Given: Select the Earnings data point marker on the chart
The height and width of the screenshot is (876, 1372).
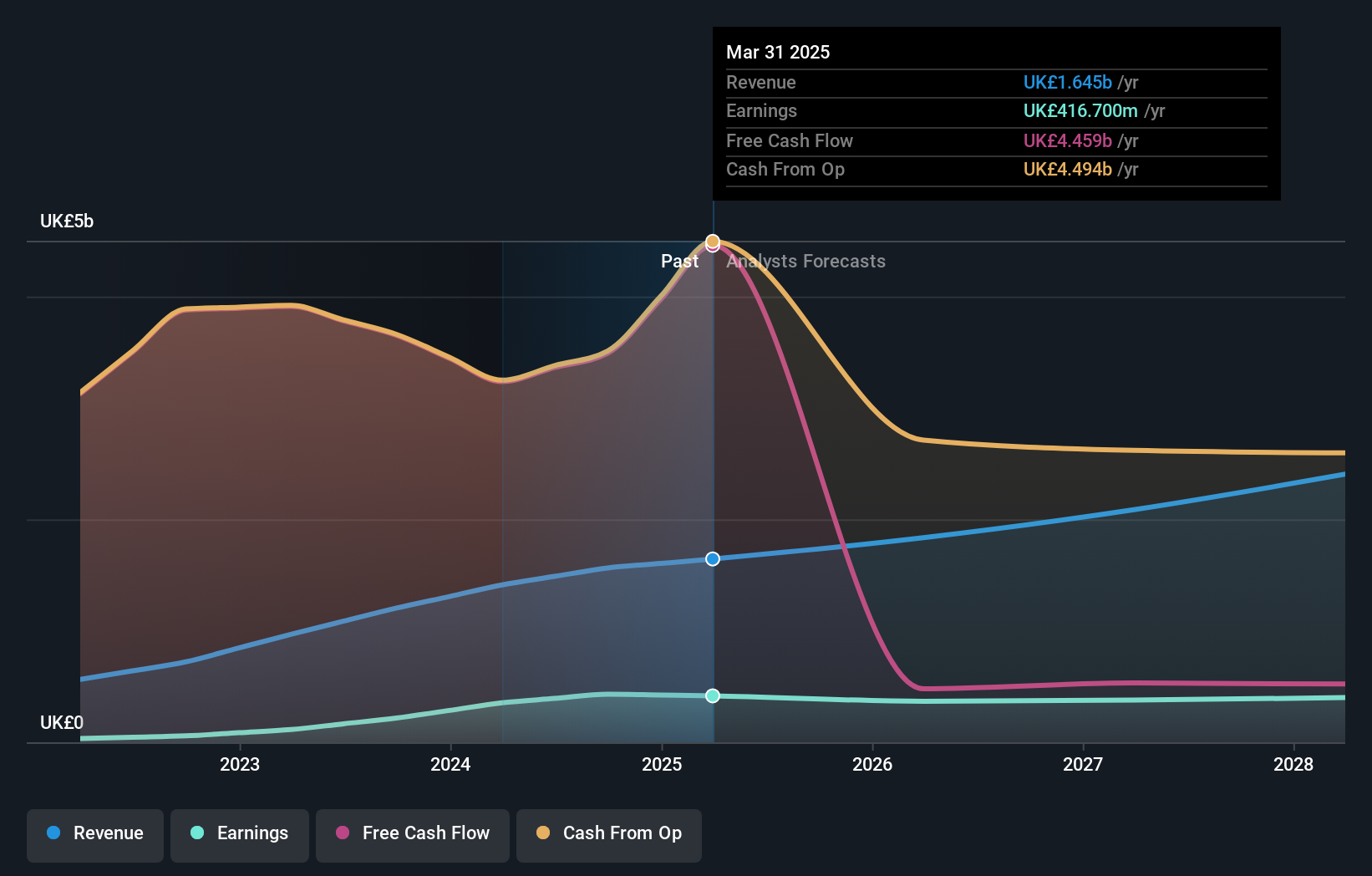Looking at the screenshot, I should tap(712, 695).
